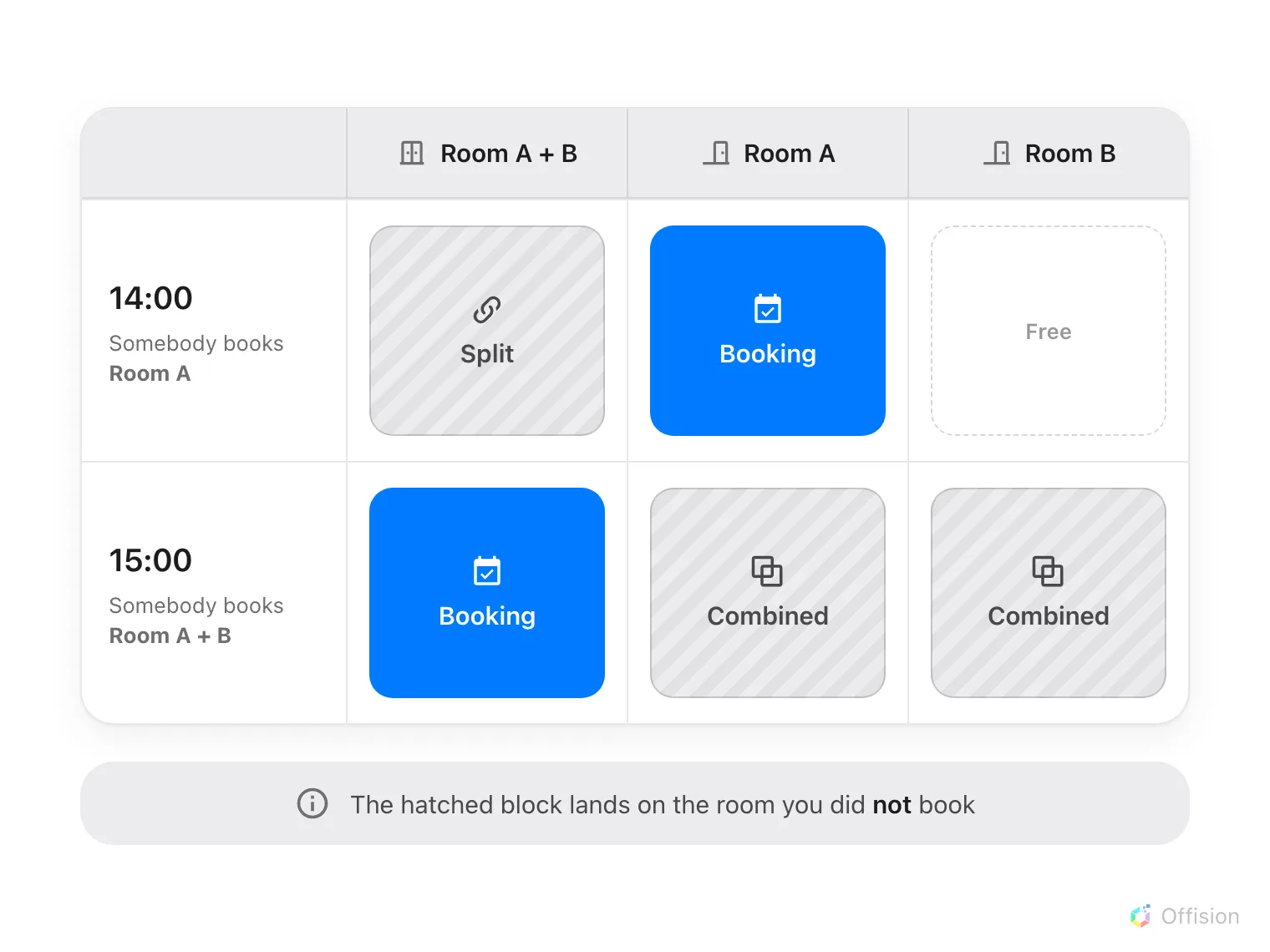Click the Split label at 14:00
Image resolution: width=1270 pixels, height=952 pixels.
point(487,354)
